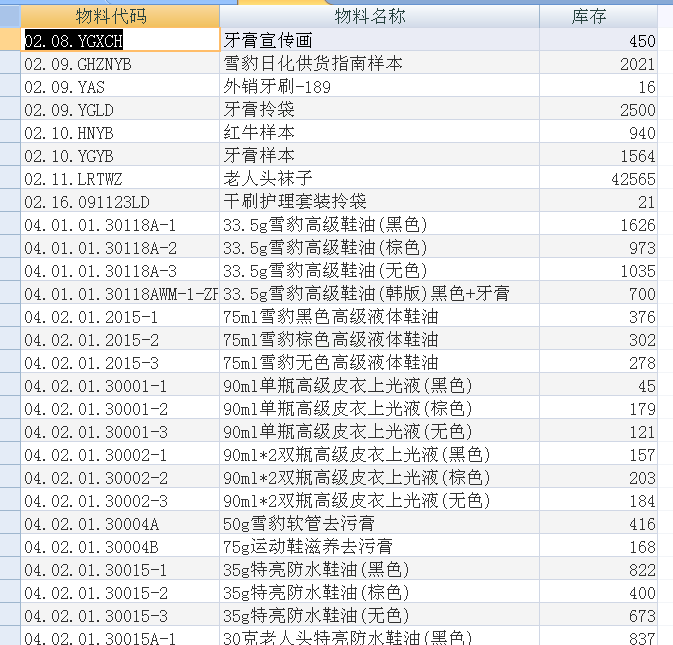
Task: Select 75g运动鞋滋养去污膏 cell
Action: coord(379,547)
